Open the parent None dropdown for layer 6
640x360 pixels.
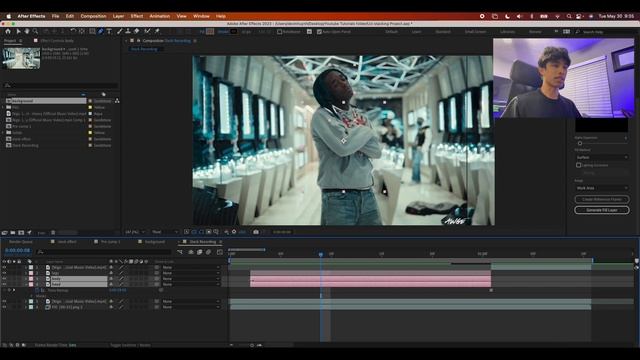191,307
